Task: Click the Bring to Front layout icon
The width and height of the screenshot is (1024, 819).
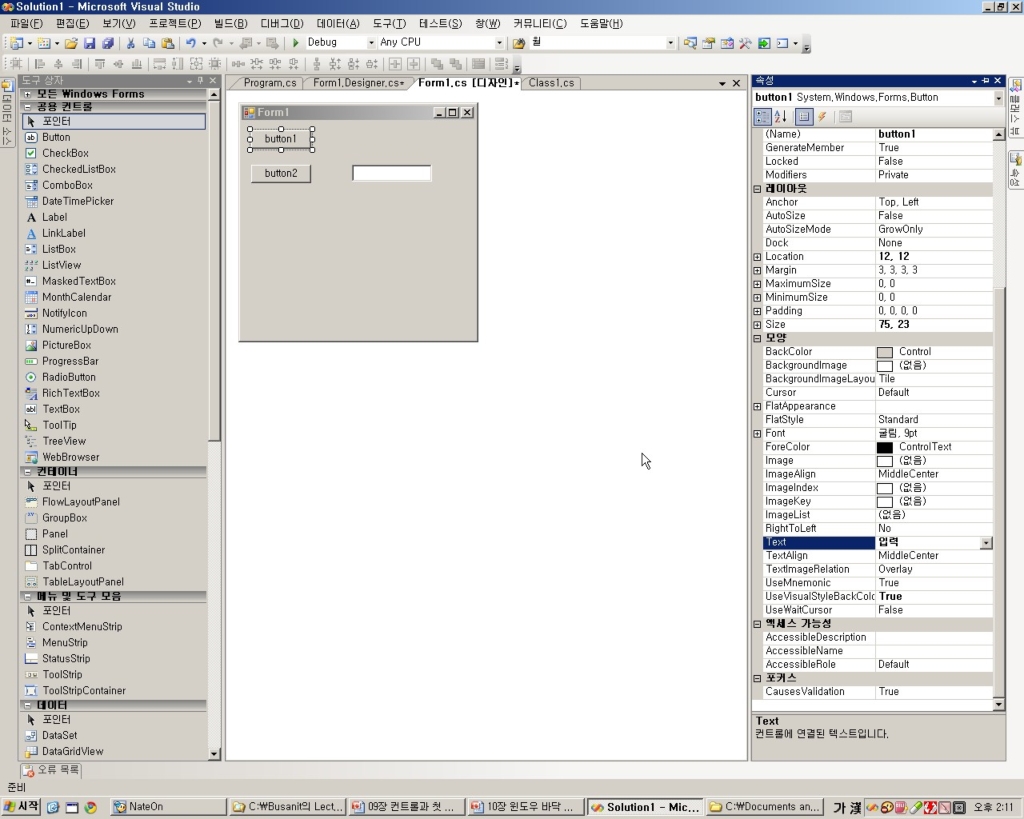Action: (x=437, y=64)
